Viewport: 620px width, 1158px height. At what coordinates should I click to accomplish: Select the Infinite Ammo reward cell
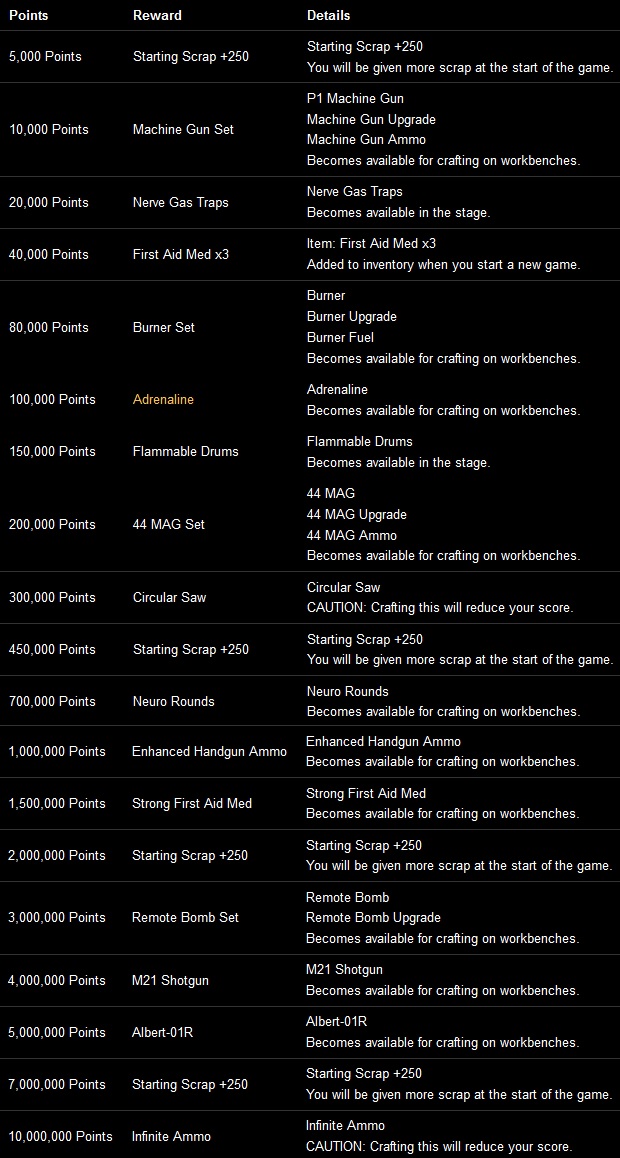[x=171, y=1136]
